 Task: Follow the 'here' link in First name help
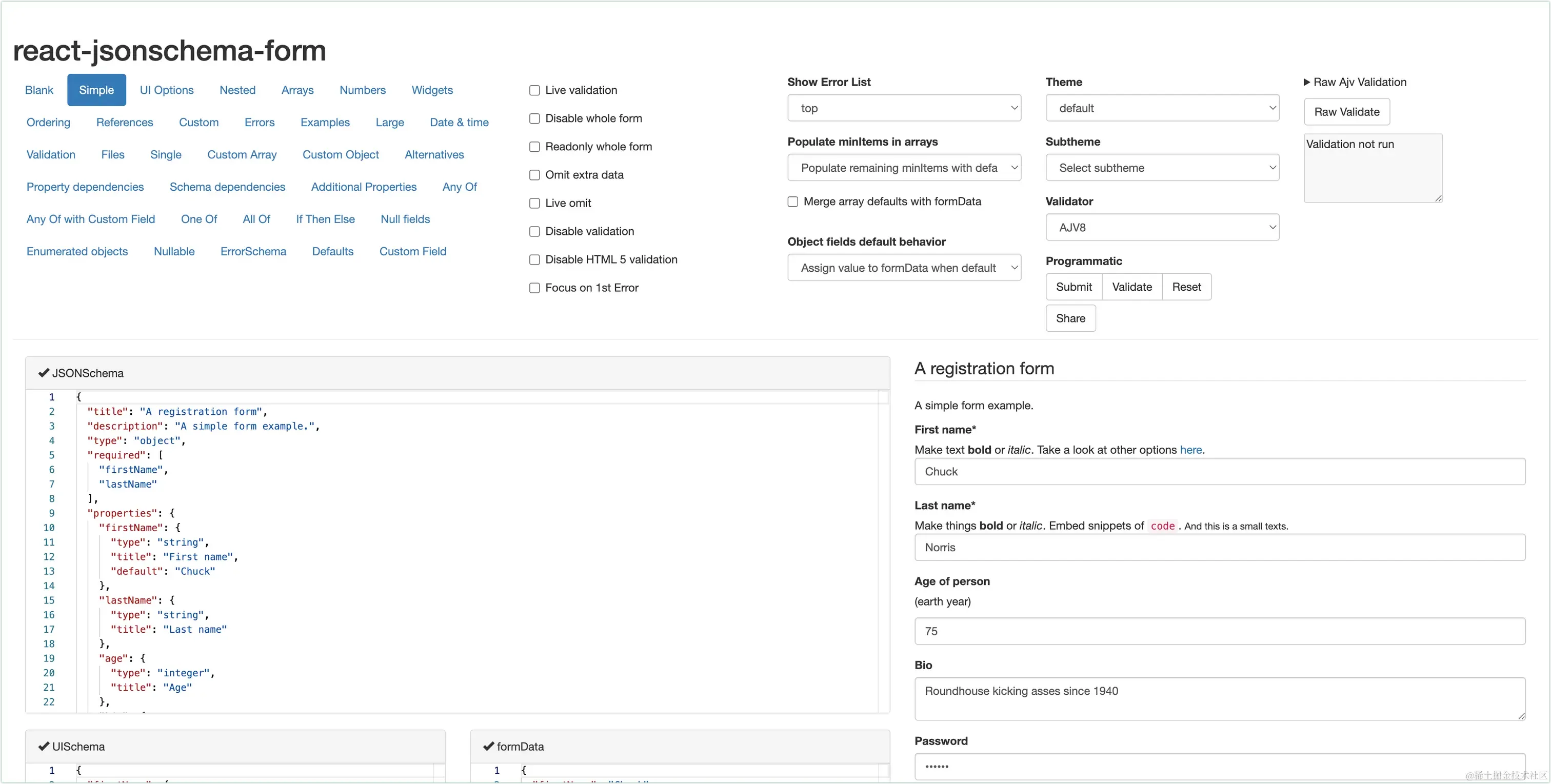coord(1190,450)
